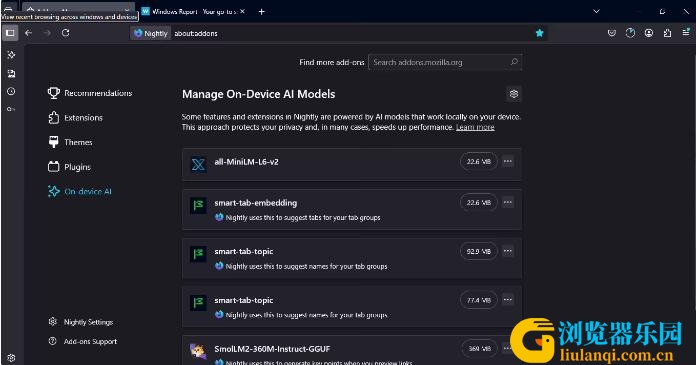The width and height of the screenshot is (696, 365).
Task: Click the 77.4 MB size badge
Action: click(x=478, y=300)
